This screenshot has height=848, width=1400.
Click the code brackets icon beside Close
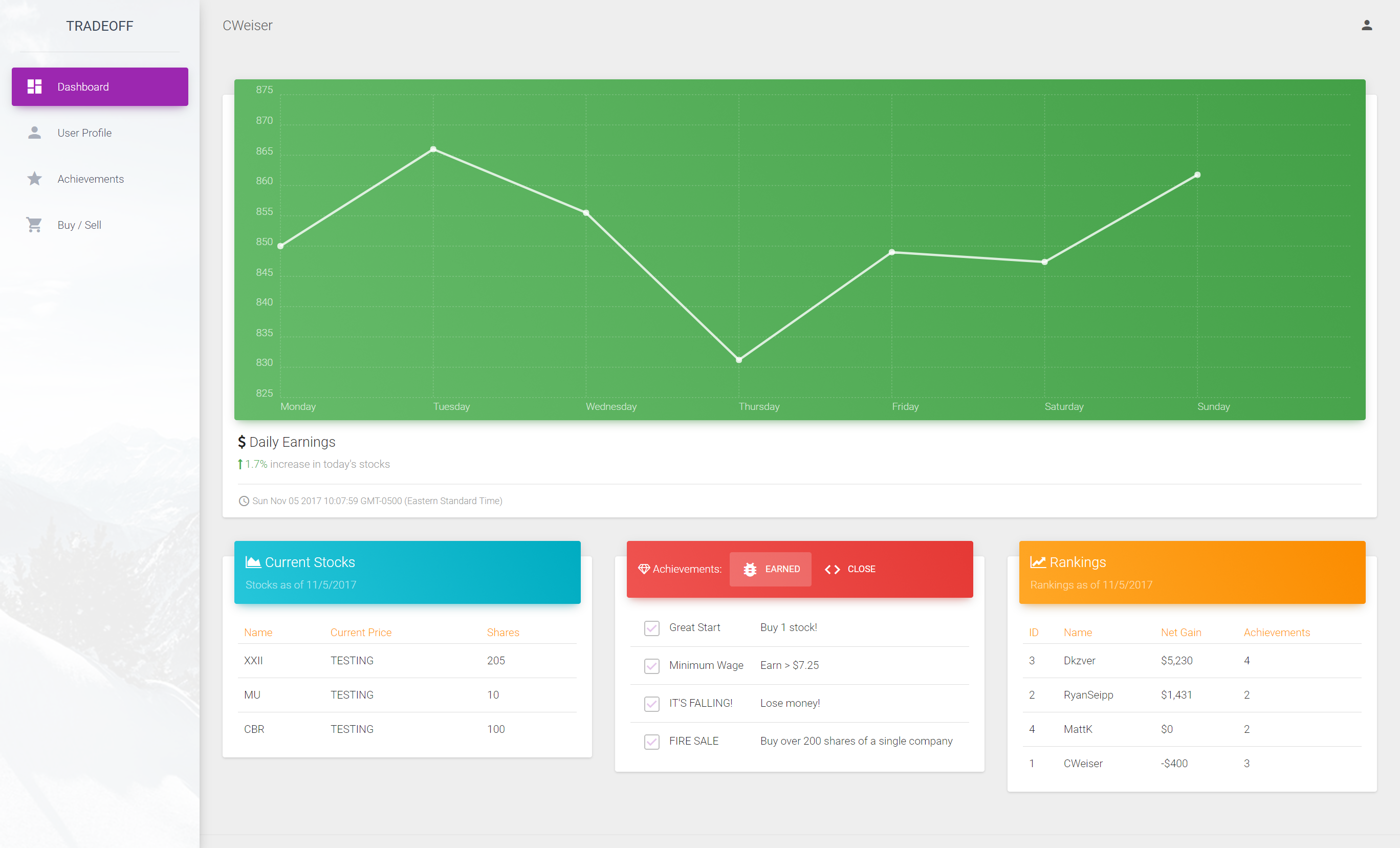pyautogui.click(x=832, y=569)
